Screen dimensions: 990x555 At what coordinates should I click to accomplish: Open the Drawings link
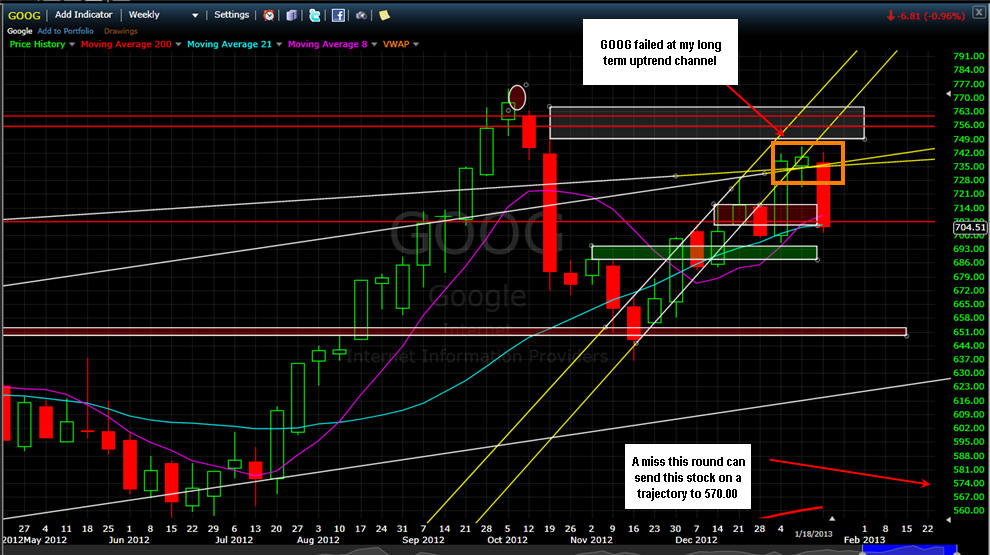(x=121, y=31)
